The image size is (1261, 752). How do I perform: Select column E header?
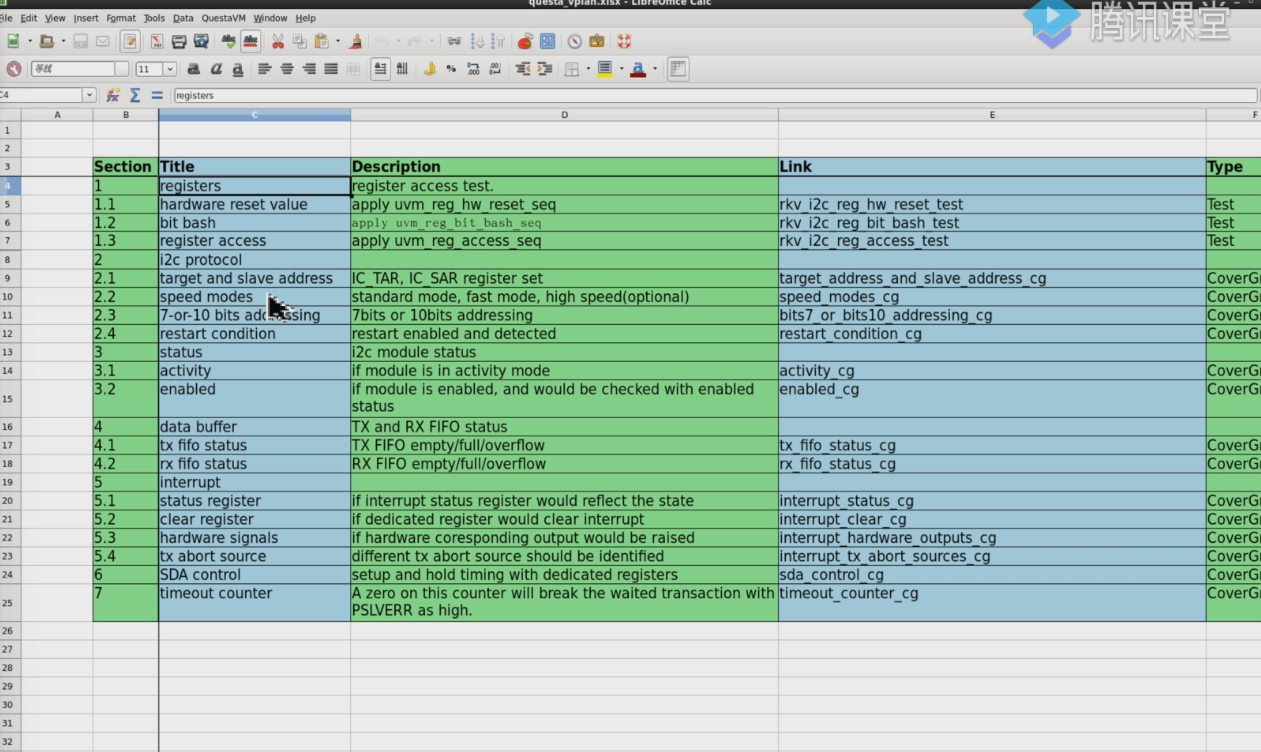tap(992, 115)
